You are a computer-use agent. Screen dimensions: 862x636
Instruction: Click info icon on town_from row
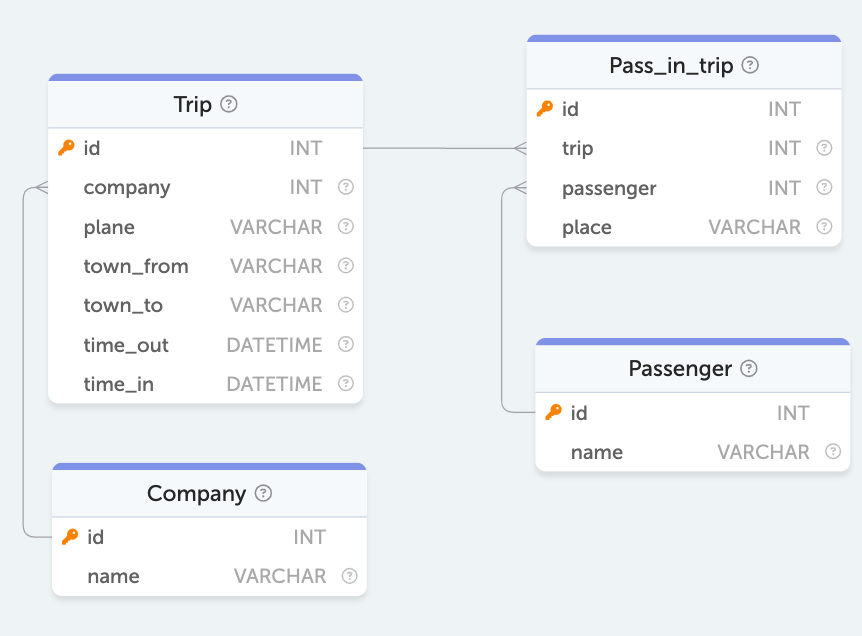pos(346,266)
